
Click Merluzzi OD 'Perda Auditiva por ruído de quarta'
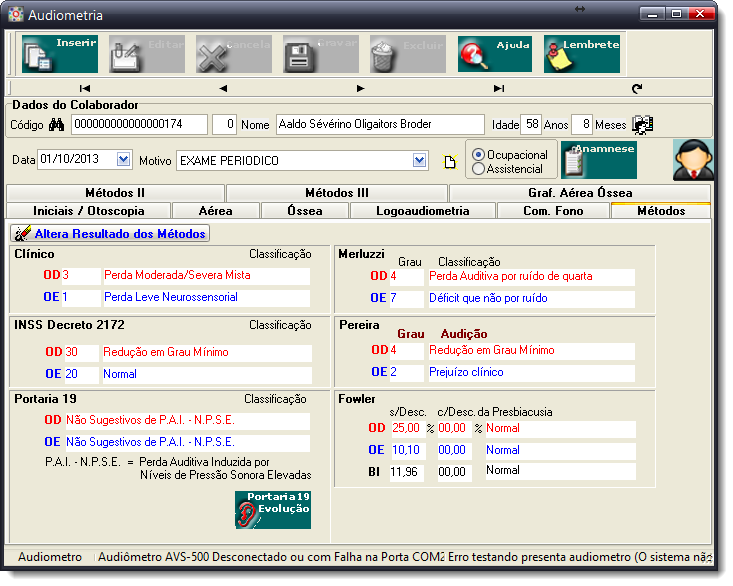(532, 277)
